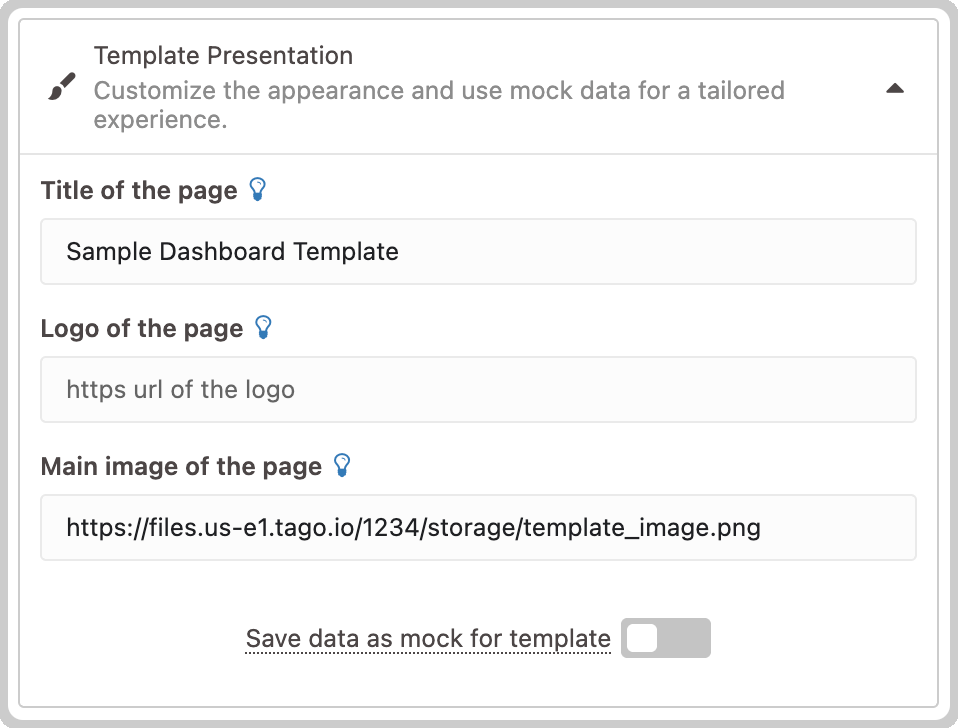Click the main image URL input field
Image resolution: width=958 pixels, height=728 pixels.
478,528
